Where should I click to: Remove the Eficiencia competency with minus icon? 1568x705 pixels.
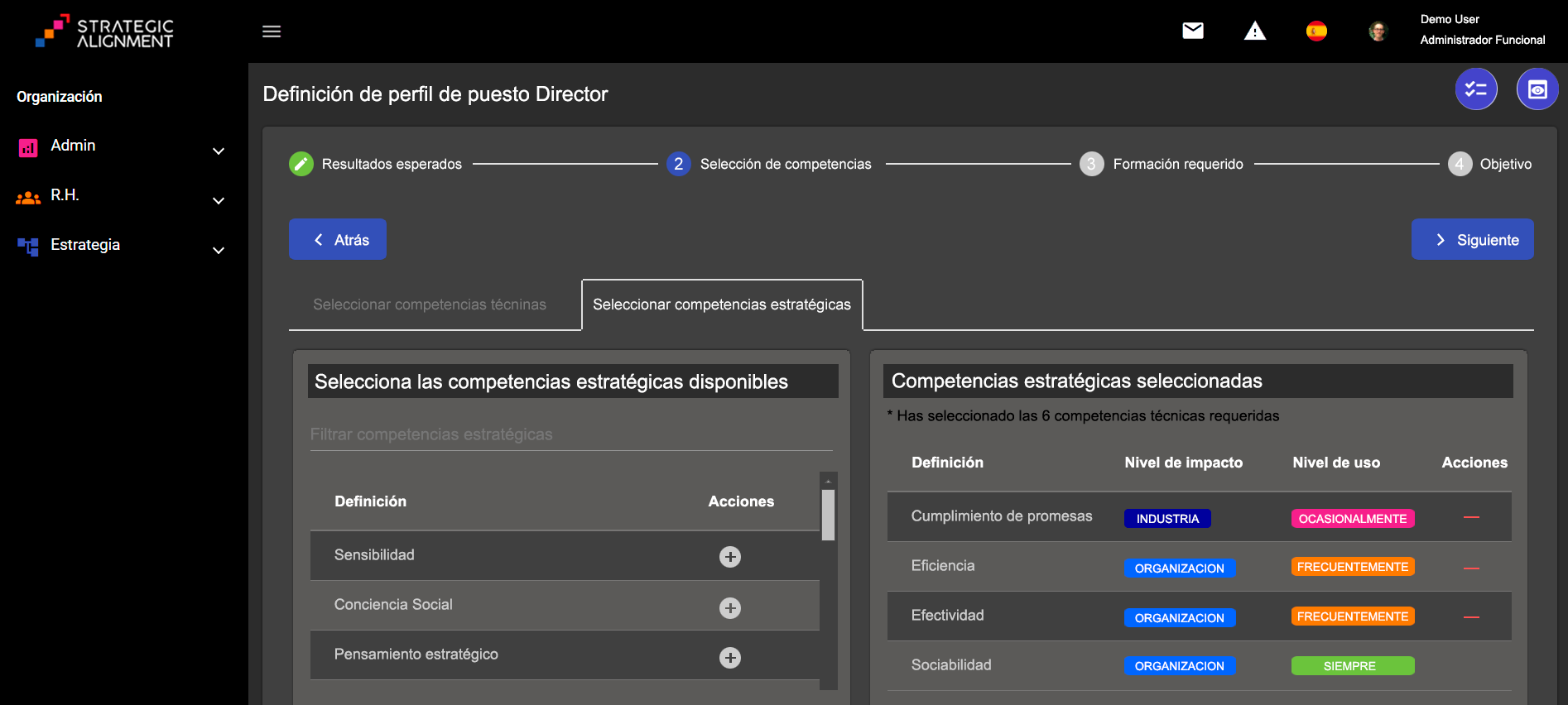pos(1471,568)
